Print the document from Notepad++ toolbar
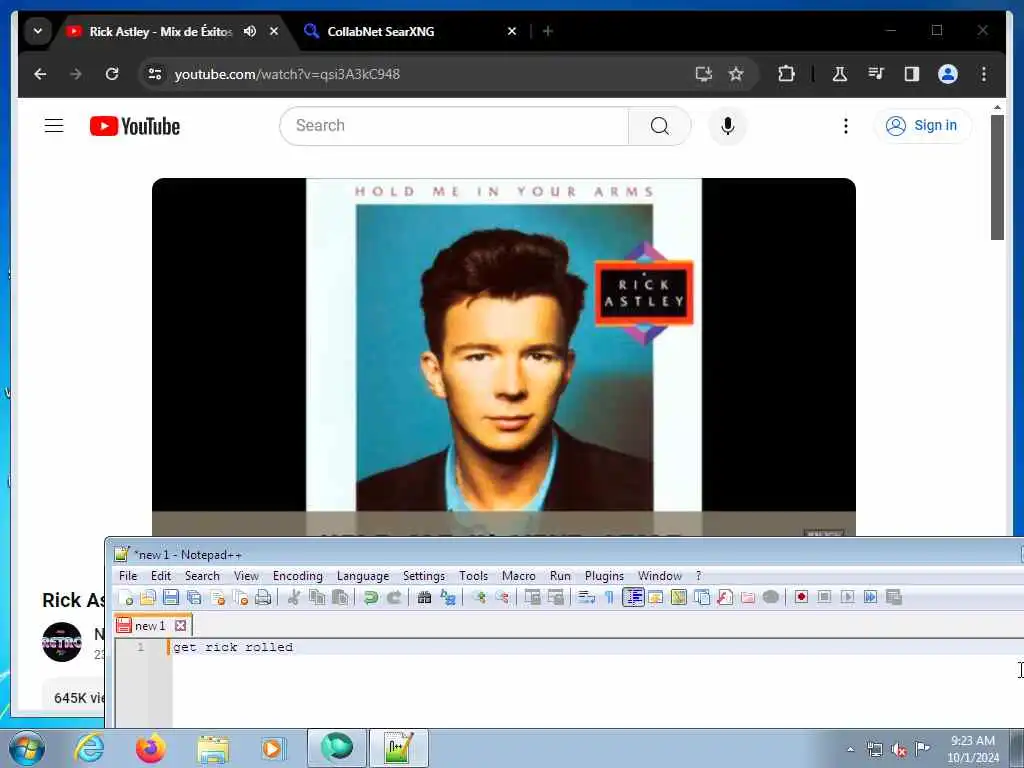This screenshot has height=768, width=1024. (263, 598)
